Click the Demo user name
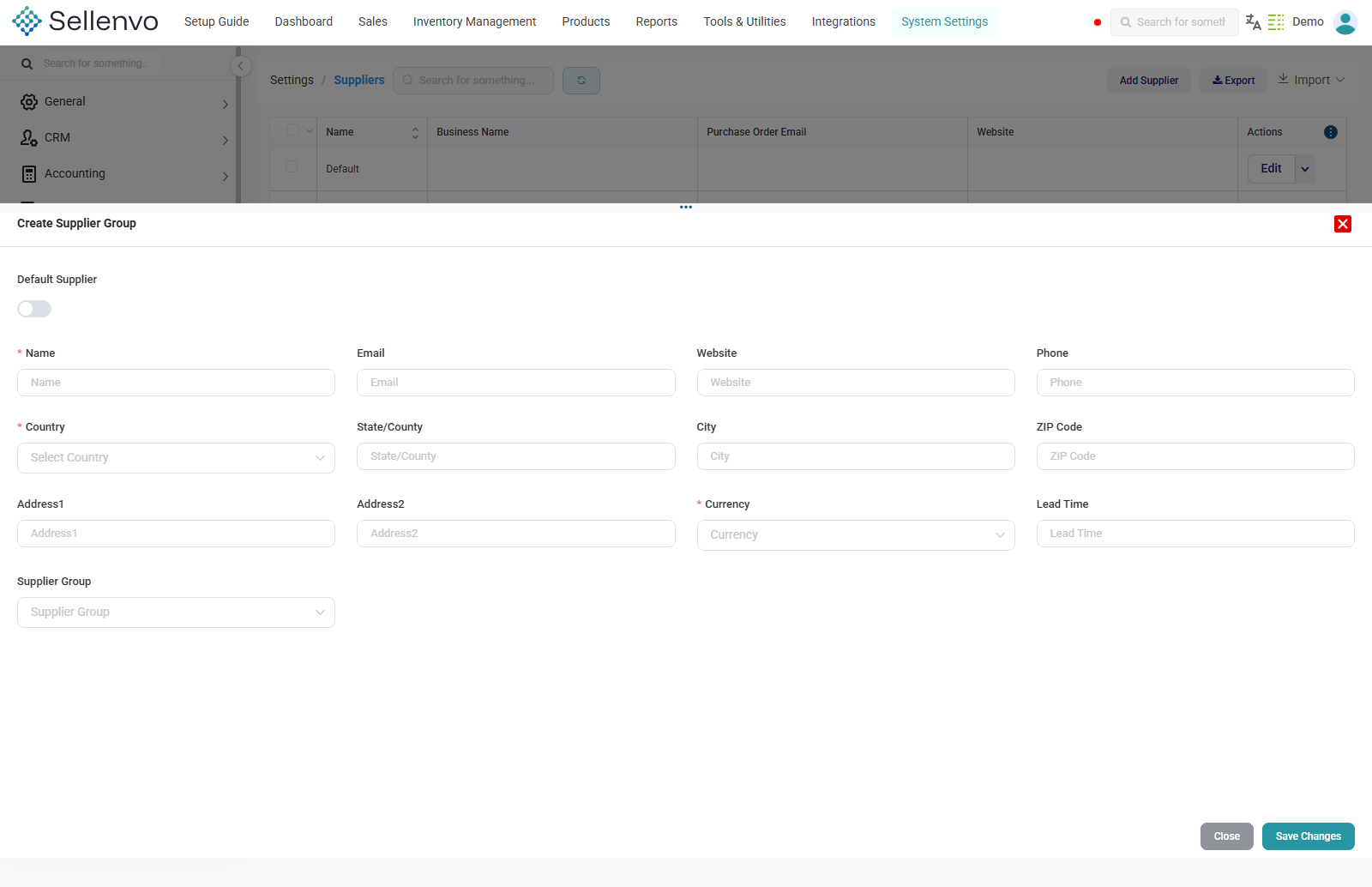This screenshot has height=887, width=1372. pyautogui.click(x=1308, y=21)
